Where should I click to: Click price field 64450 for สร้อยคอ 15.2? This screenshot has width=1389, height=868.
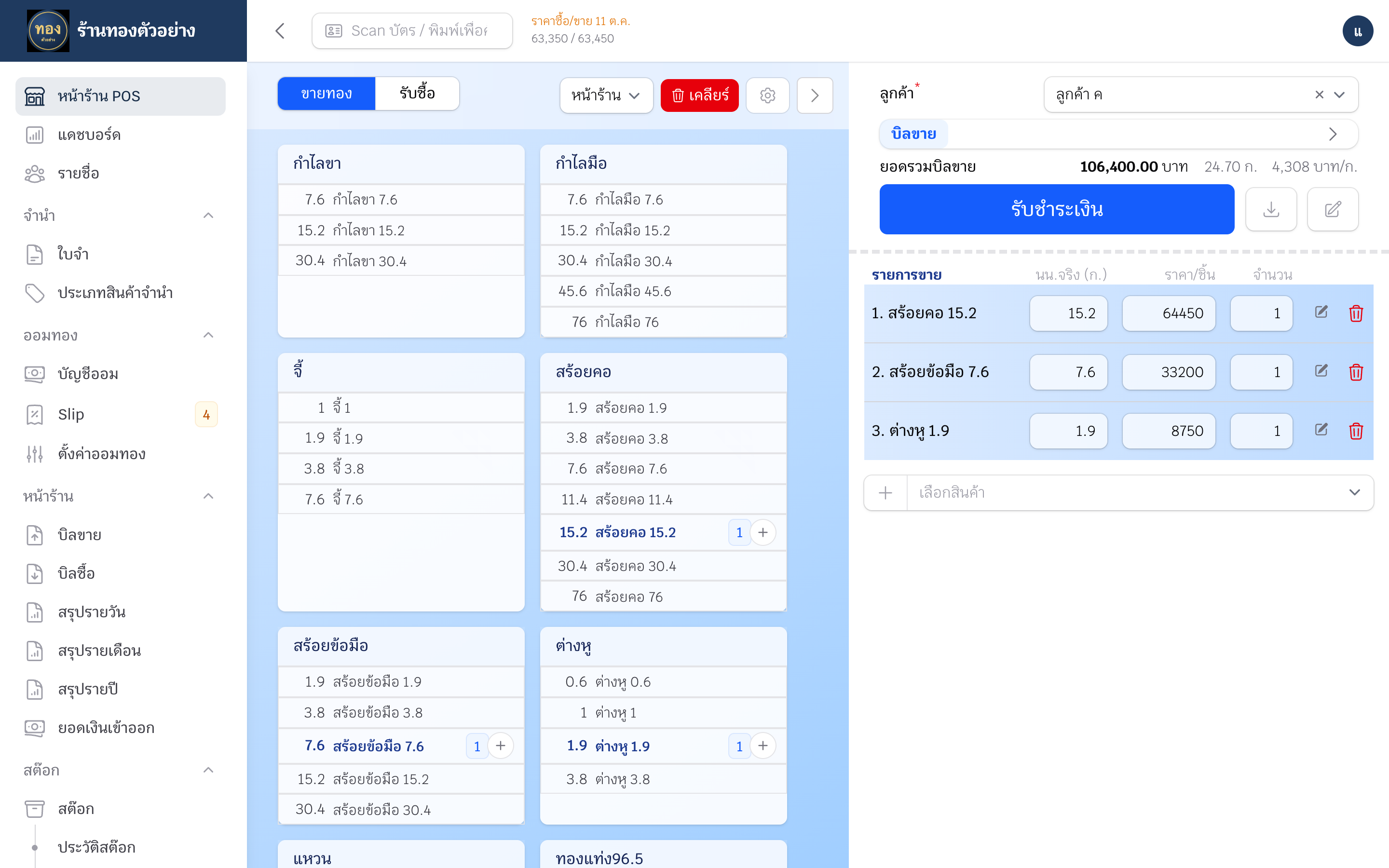click(x=1169, y=313)
